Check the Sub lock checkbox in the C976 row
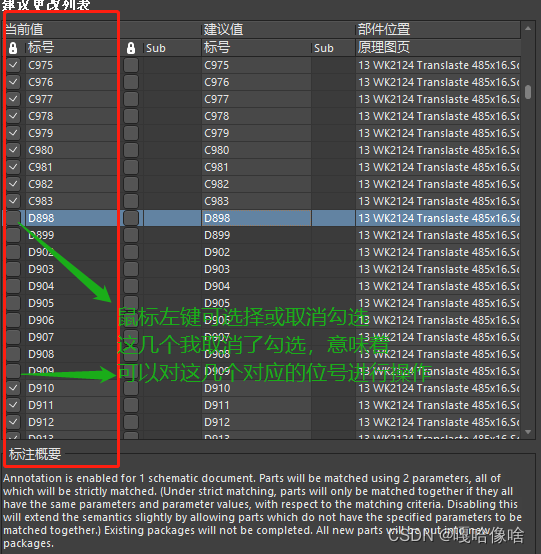Image resolution: width=541 pixels, height=554 pixels. click(131, 82)
